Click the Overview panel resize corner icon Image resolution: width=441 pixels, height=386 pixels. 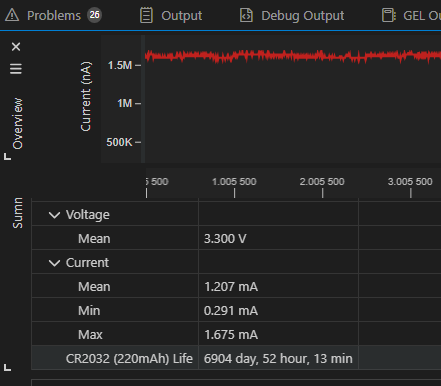click(x=7, y=156)
